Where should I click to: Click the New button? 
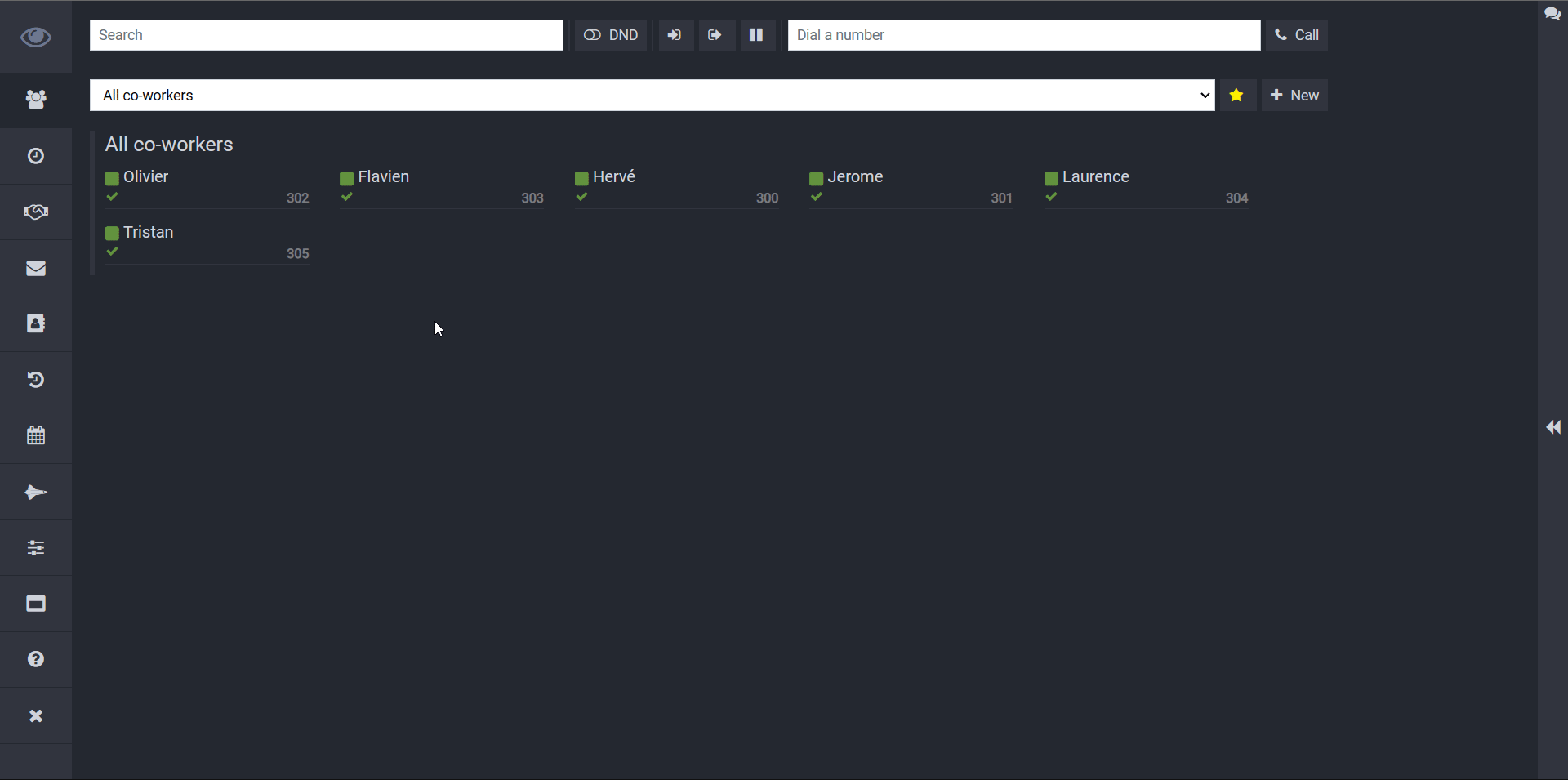click(1294, 96)
